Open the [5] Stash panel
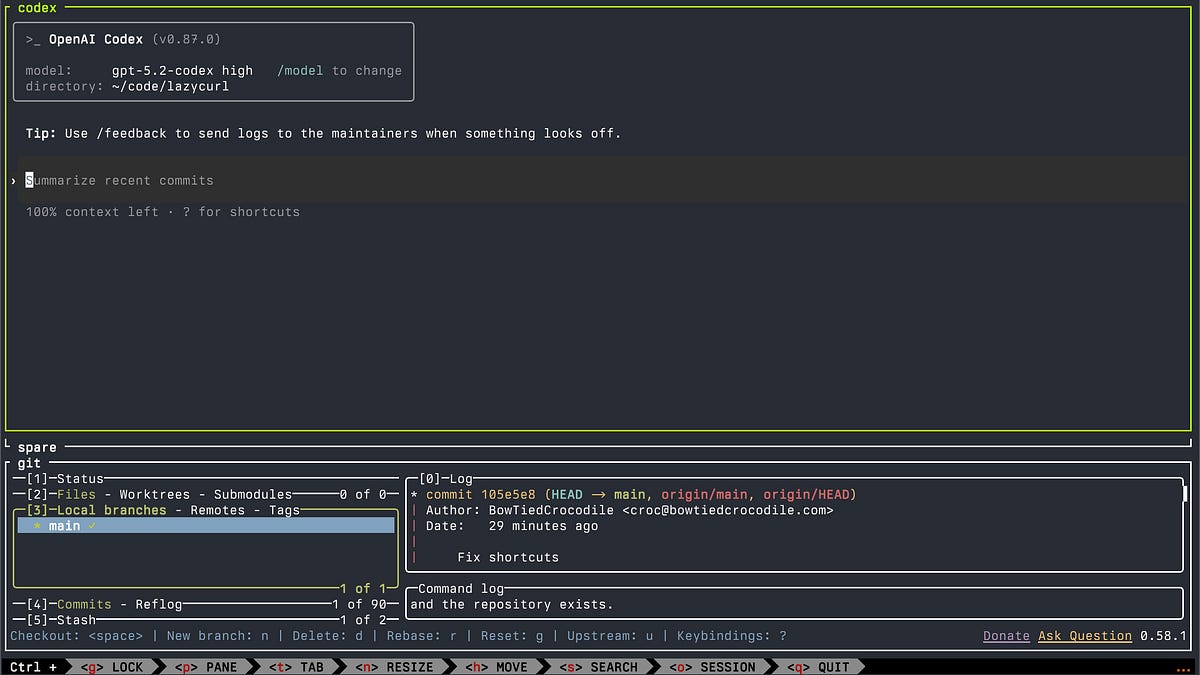 [x=61, y=620]
